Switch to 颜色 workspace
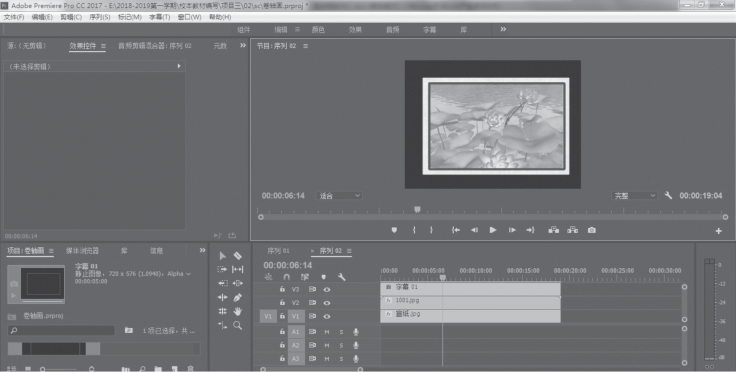This screenshot has height=372, width=736. pos(318,30)
